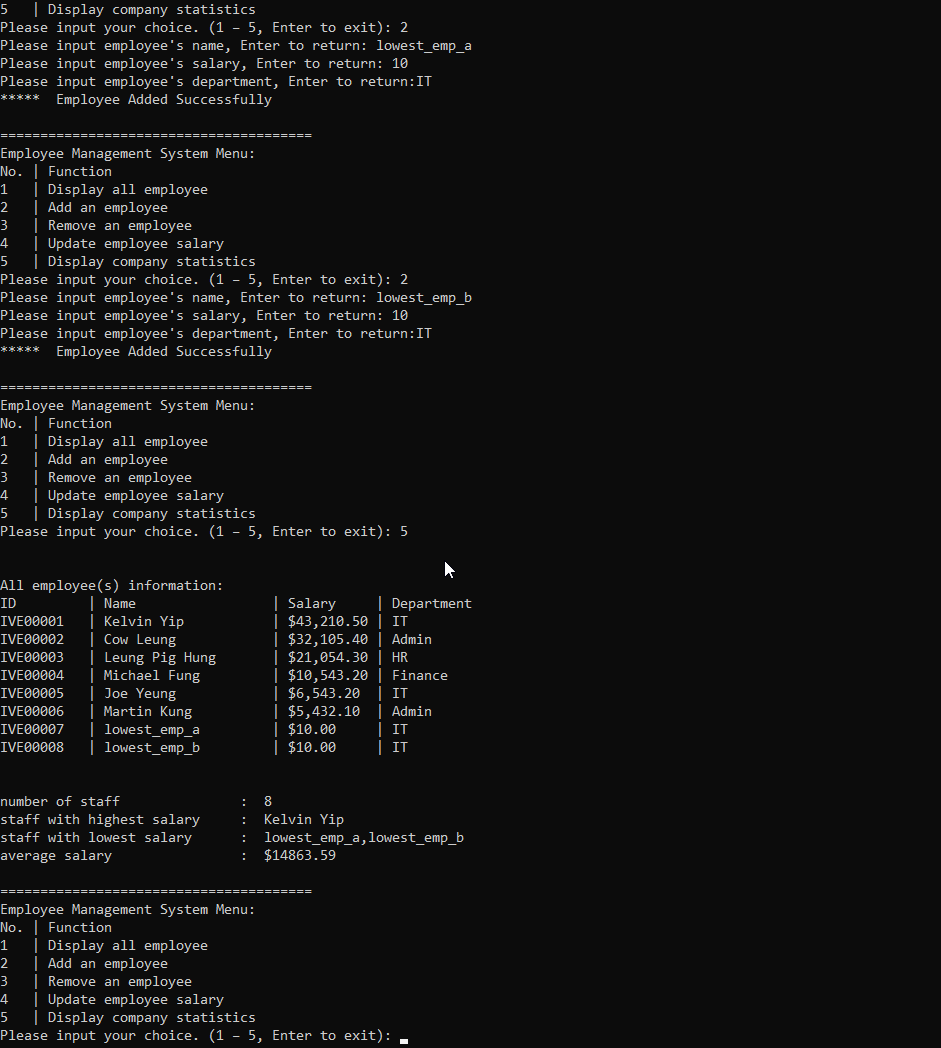
Task: Click the name Leung Pig Hung
Action: click(x=160, y=658)
